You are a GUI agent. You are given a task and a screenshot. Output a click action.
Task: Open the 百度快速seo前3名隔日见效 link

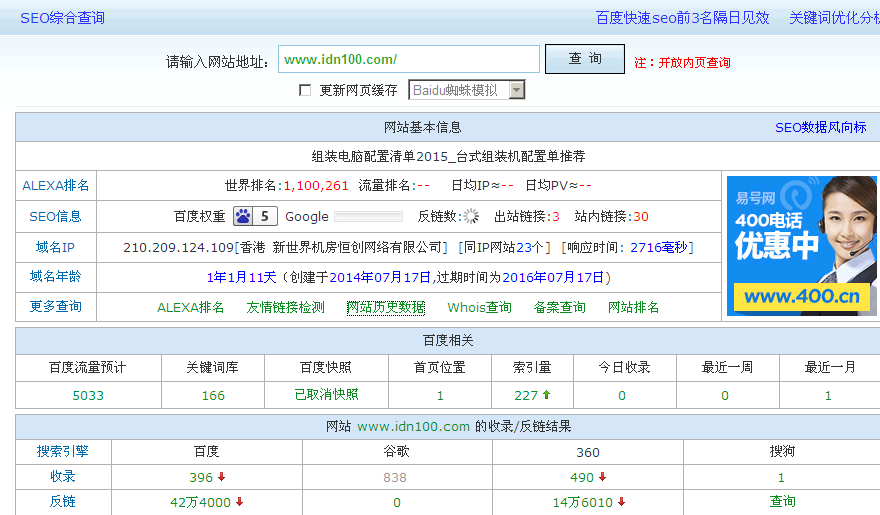[682, 18]
